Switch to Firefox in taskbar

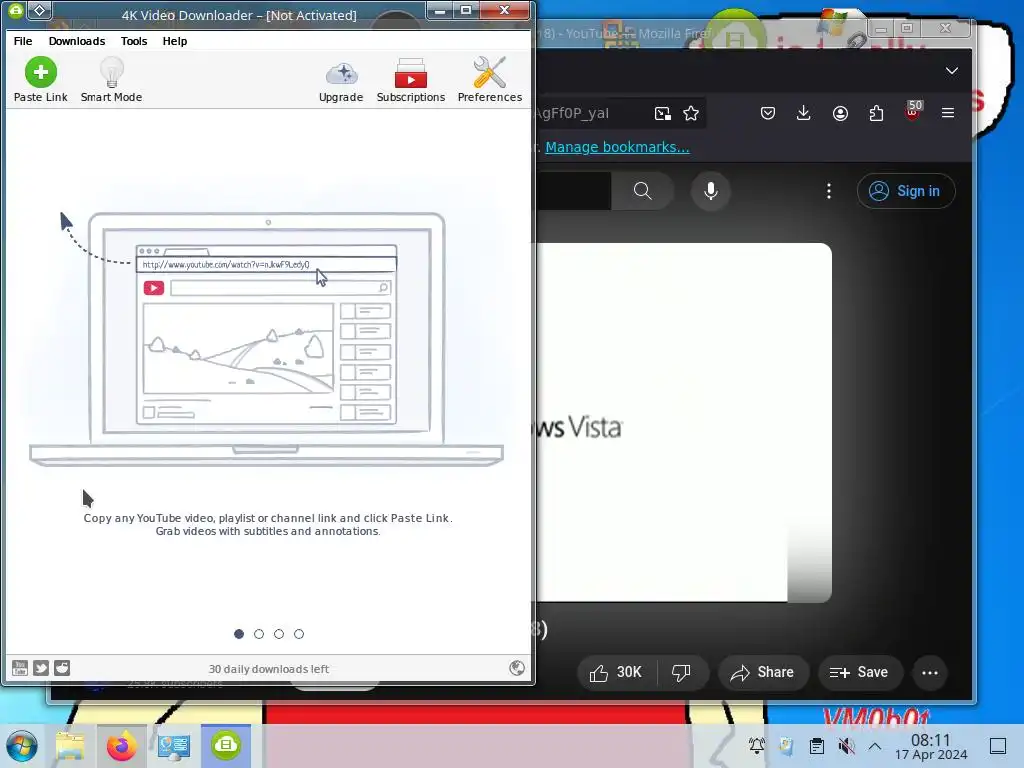click(121, 746)
